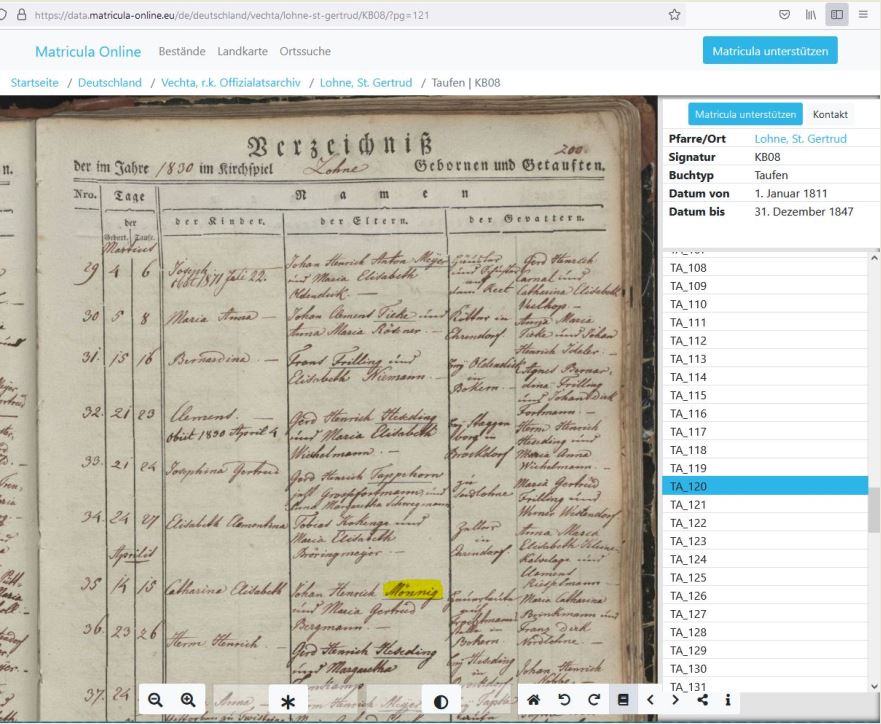Rotate image clockwise

click(594, 700)
